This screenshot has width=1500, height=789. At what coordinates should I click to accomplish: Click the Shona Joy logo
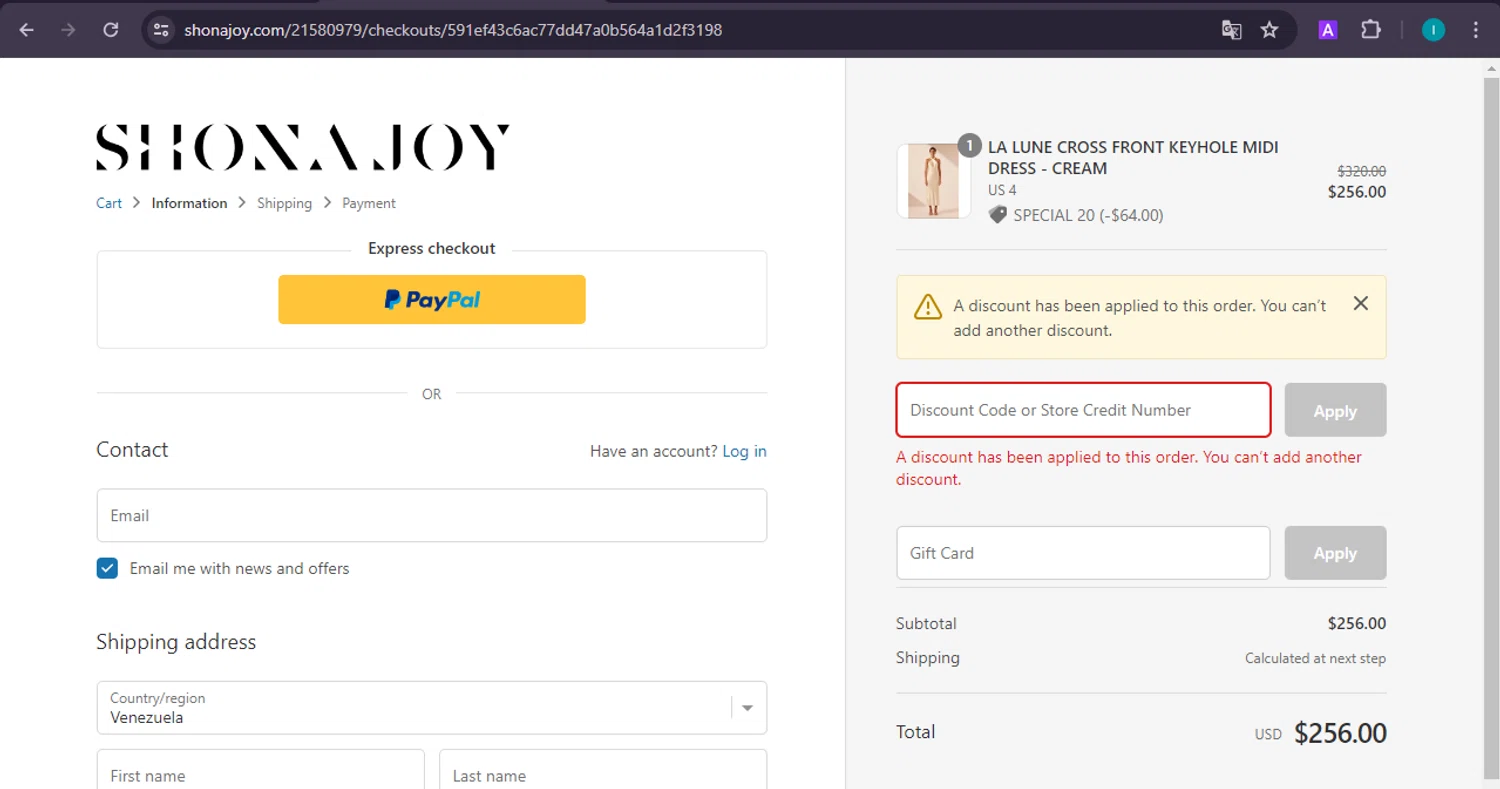(303, 147)
